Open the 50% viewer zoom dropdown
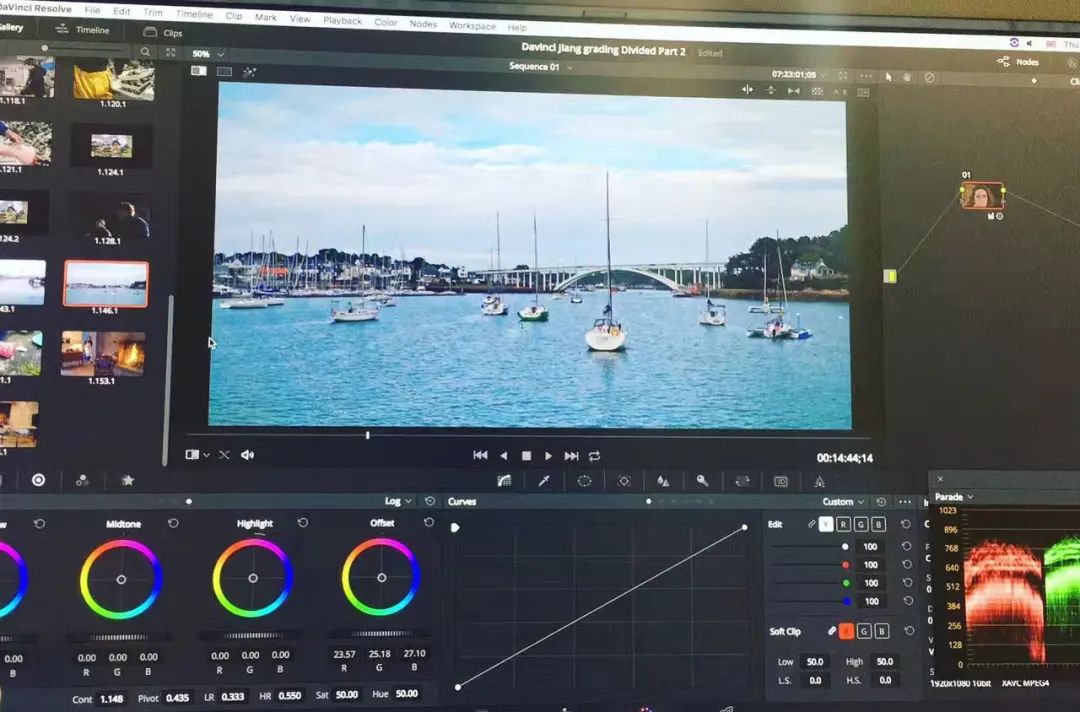 click(x=207, y=54)
